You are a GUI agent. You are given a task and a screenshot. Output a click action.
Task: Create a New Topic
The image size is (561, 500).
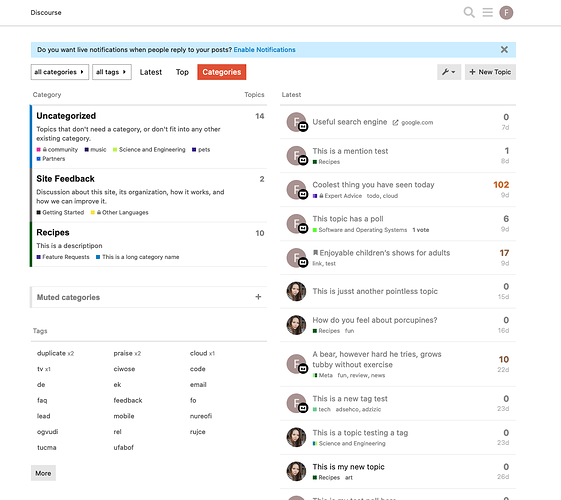[490, 72]
